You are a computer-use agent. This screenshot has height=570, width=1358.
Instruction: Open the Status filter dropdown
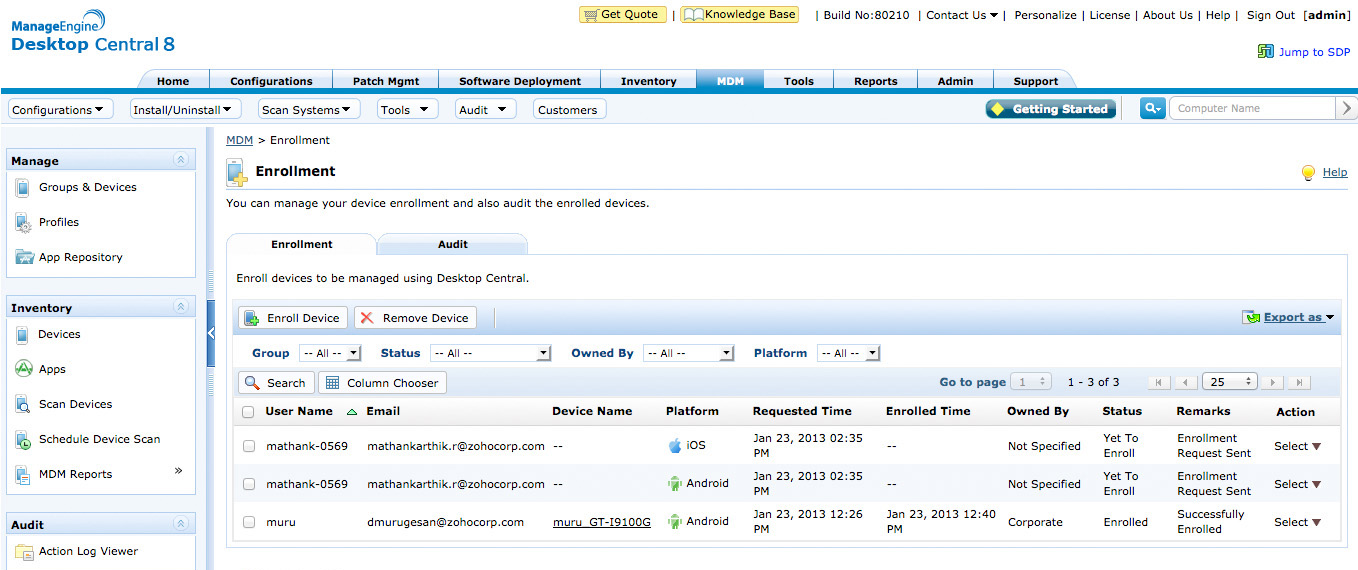(x=490, y=353)
